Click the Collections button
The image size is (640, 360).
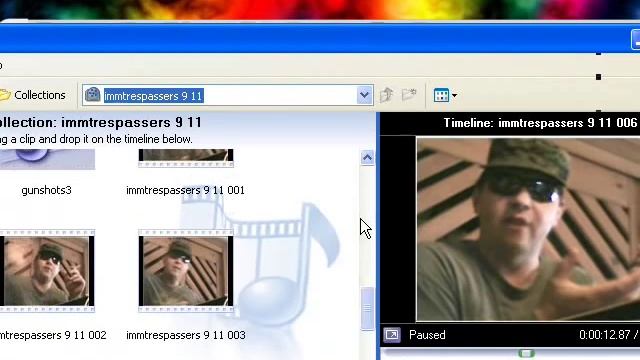33,95
